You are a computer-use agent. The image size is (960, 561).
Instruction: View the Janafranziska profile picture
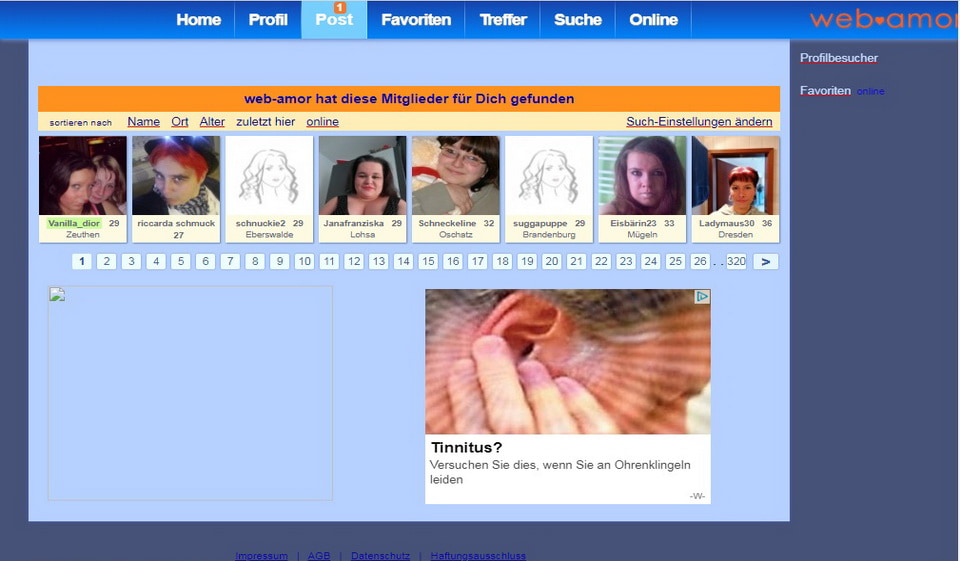coord(362,176)
